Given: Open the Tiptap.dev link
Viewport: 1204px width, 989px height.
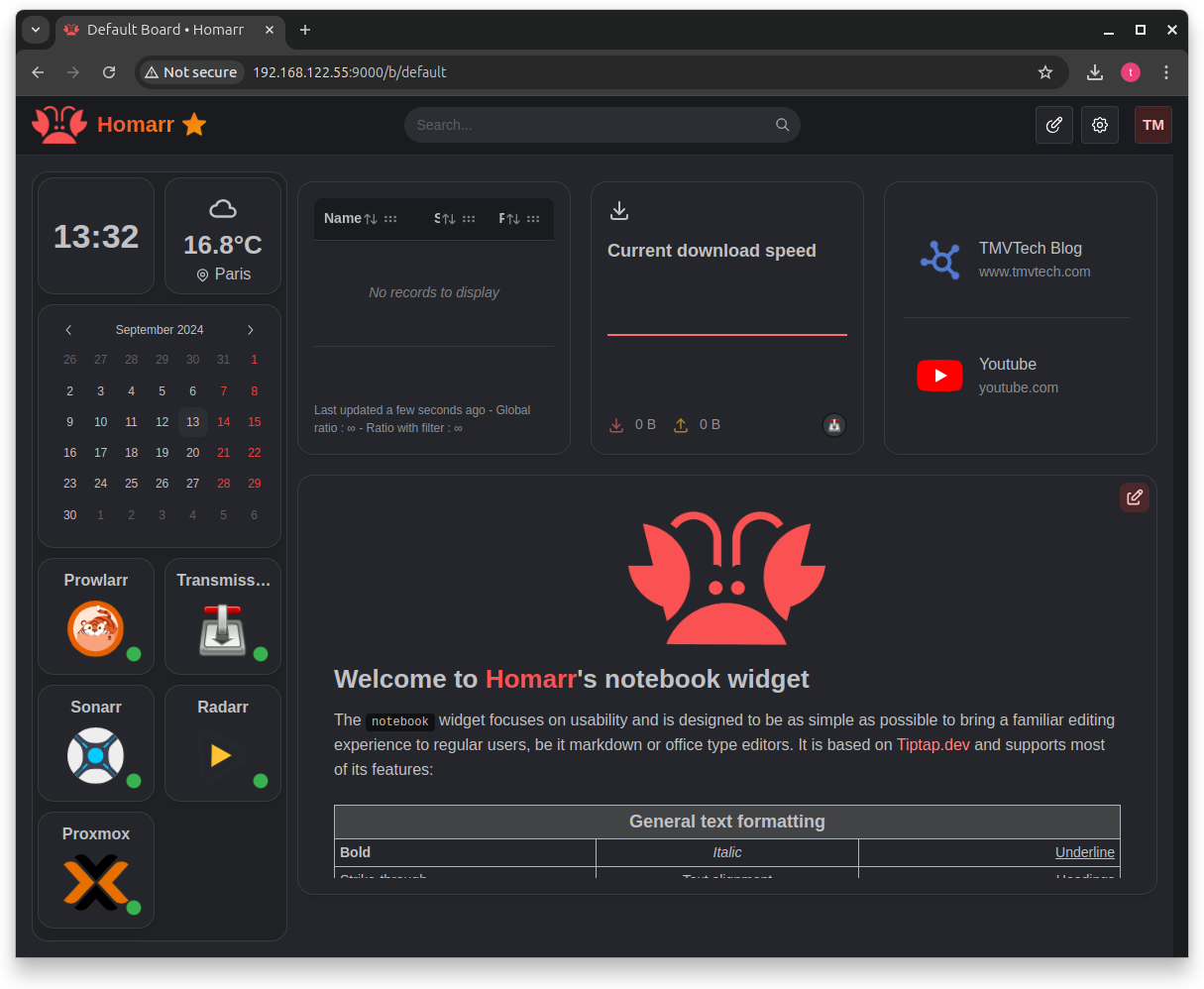Looking at the screenshot, I should (x=932, y=744).
